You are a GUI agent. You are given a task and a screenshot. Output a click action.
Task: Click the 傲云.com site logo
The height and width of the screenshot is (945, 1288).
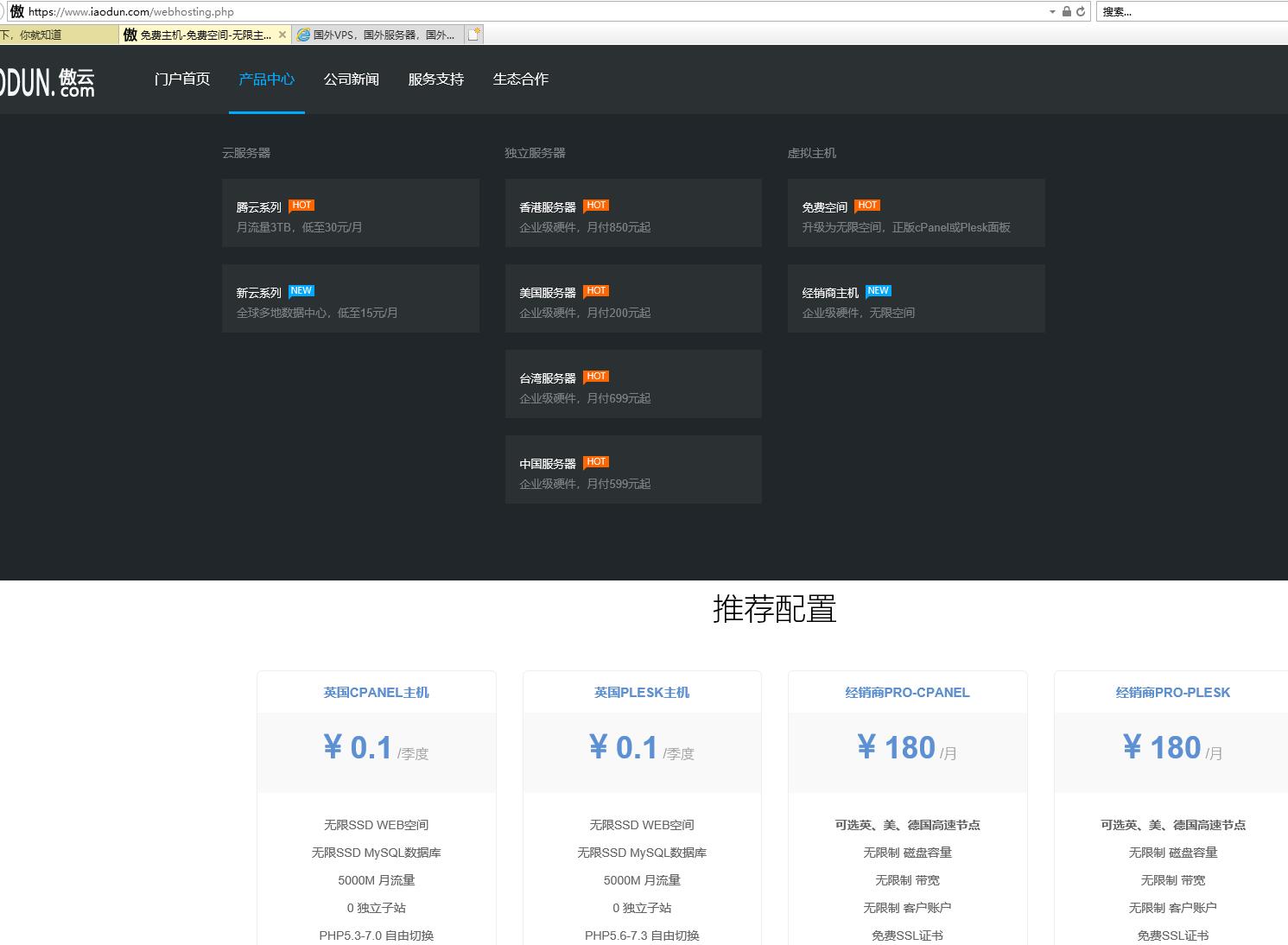(x=48, y=79)
